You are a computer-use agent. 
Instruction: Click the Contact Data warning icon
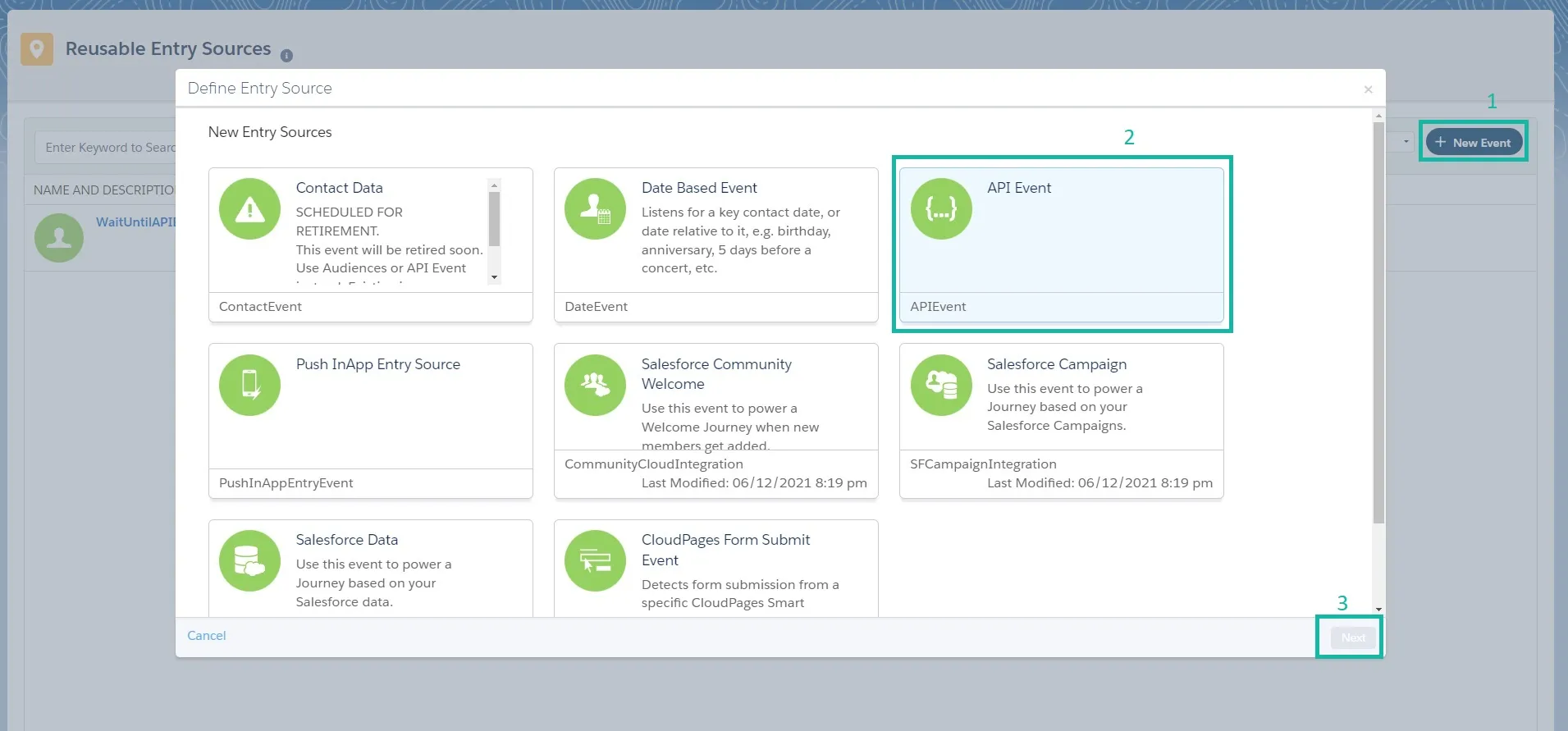249,209
